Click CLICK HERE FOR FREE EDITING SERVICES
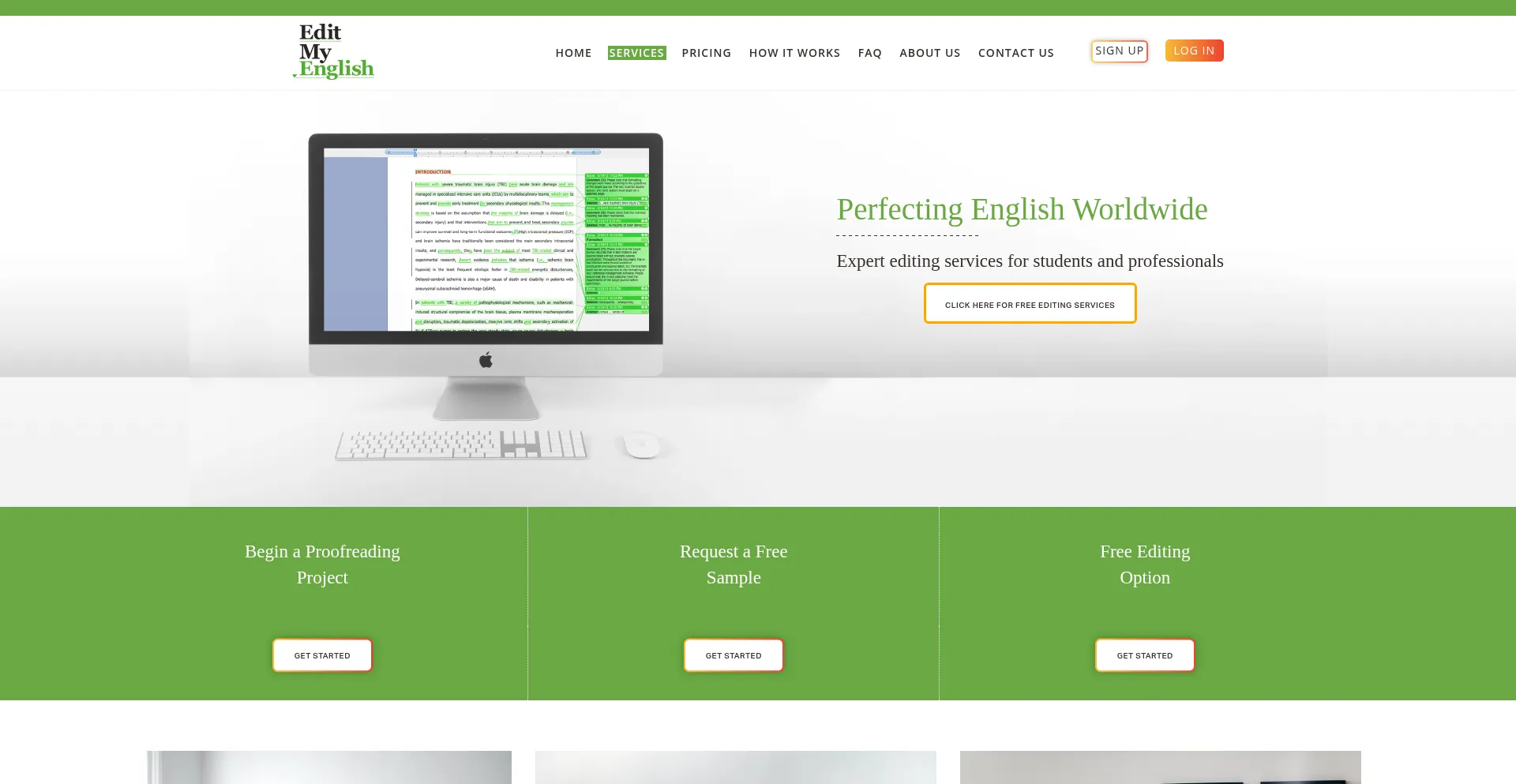Screen dimensions: 1516x784 coord(1030,303)
